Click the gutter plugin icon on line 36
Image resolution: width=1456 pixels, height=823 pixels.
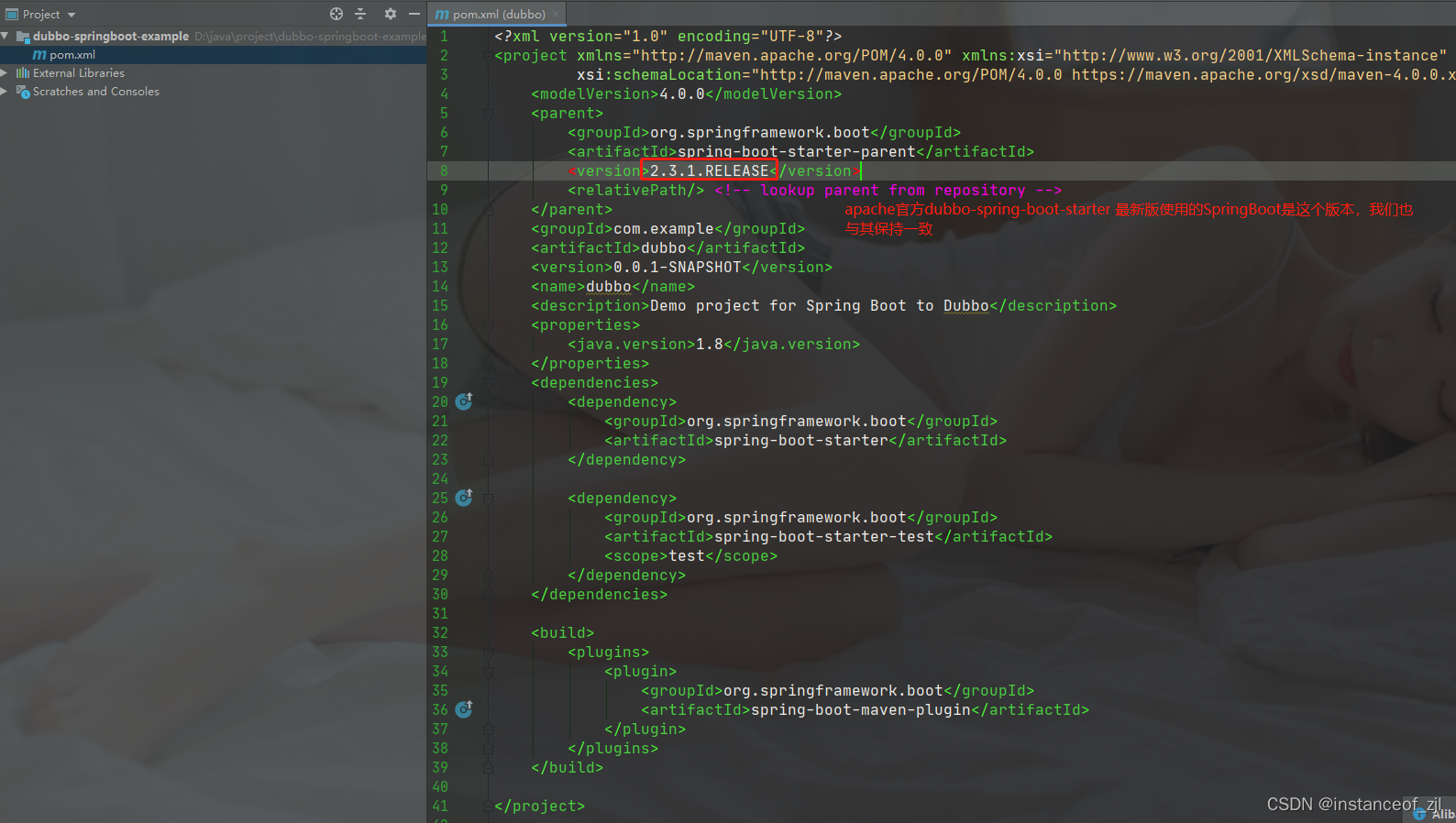tap(464, 709)
